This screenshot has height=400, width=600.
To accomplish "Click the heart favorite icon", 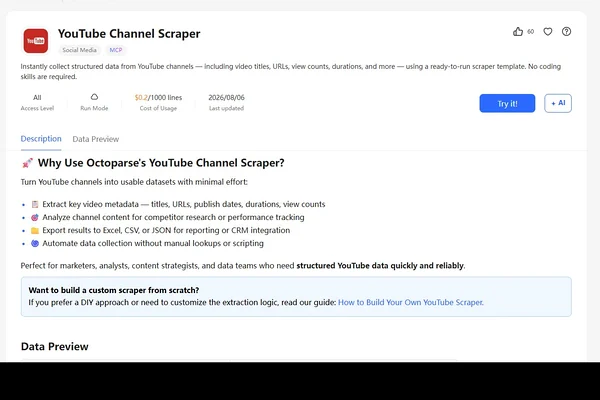I will tap(548, 31).
